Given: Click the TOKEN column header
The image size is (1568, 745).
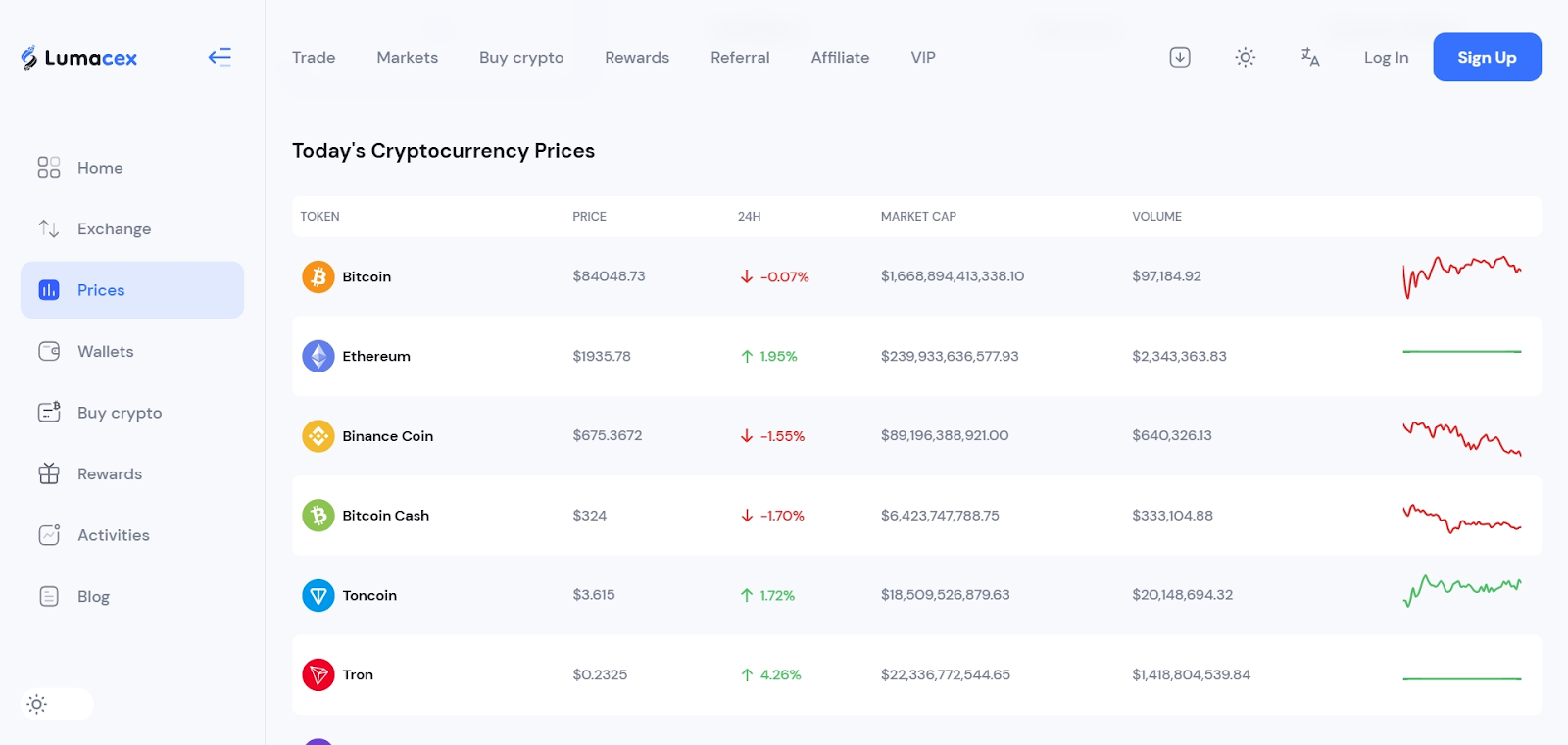Looking at the screenshot, I should pos(319,217).
